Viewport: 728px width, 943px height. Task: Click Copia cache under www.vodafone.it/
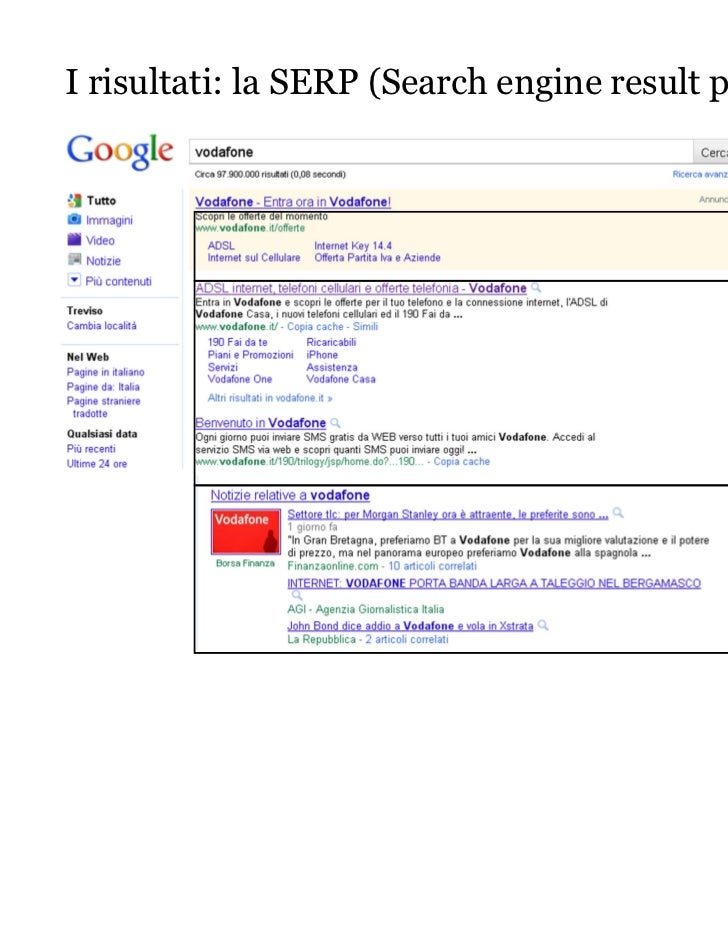click(315, 327)
